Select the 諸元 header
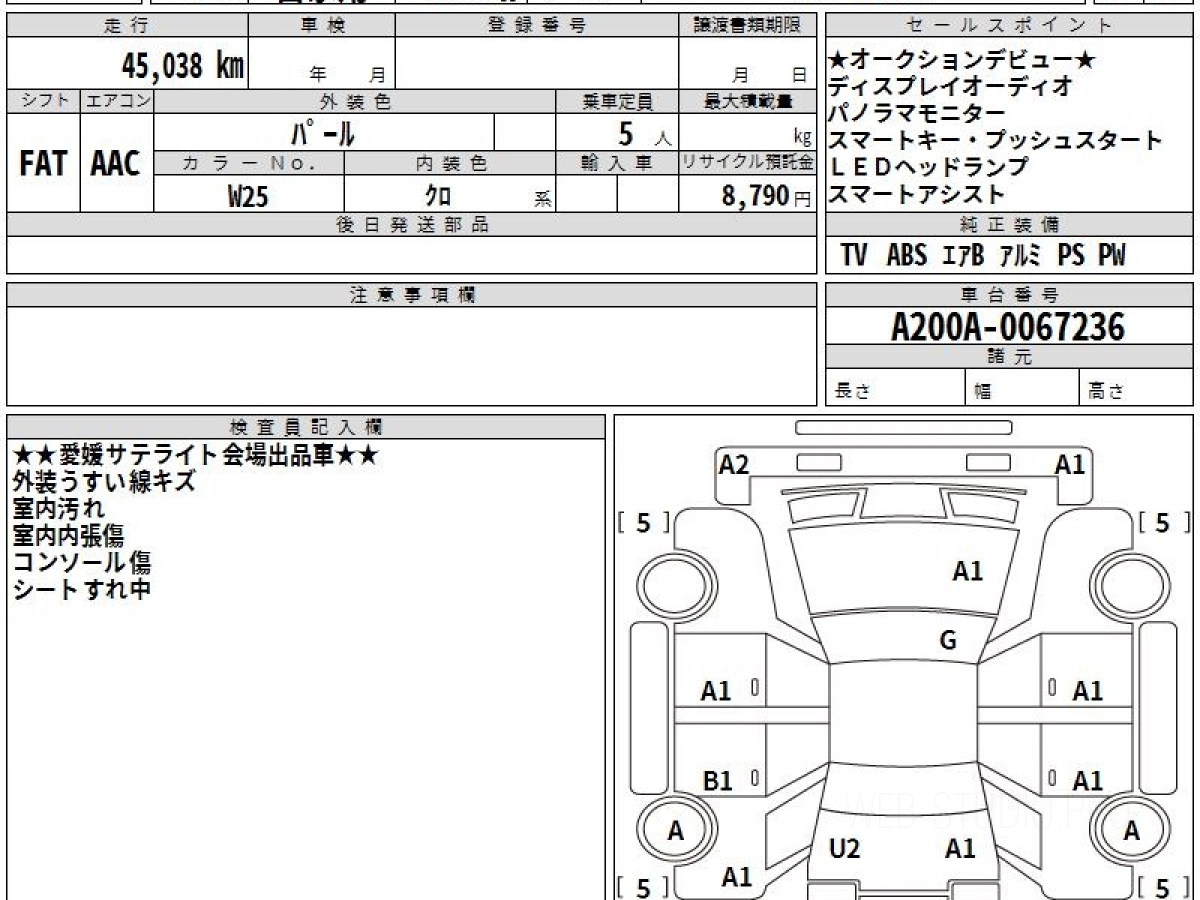This screenshot has height=900, width=1200. click(x=1009, y=357)
